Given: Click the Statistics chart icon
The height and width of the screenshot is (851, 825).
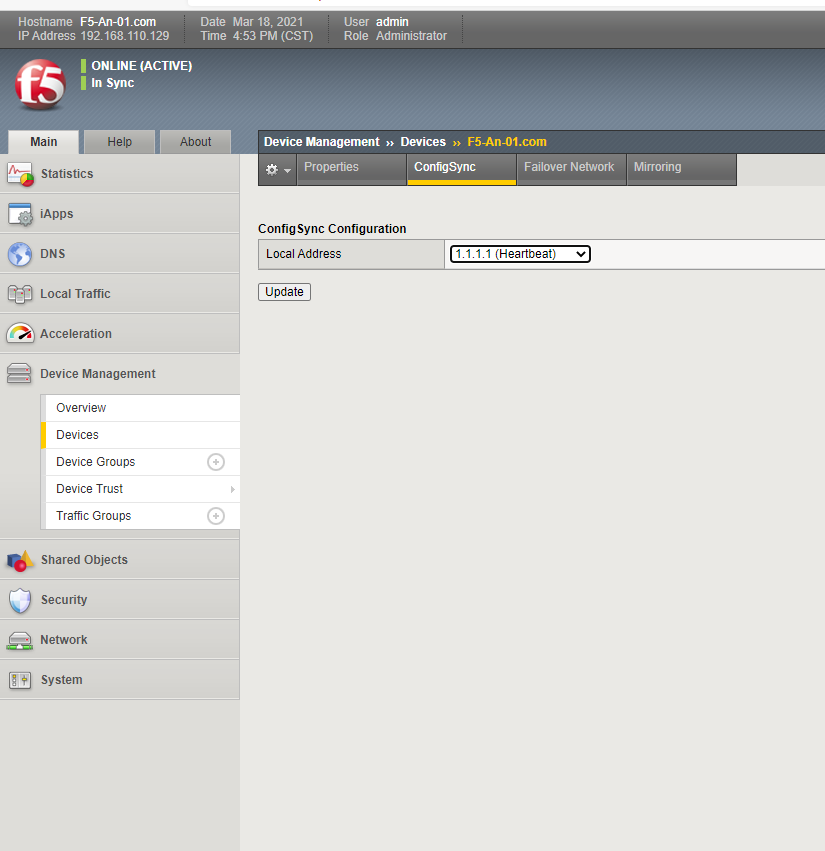Looking at the screenshot, I should (x=20, y=173).
